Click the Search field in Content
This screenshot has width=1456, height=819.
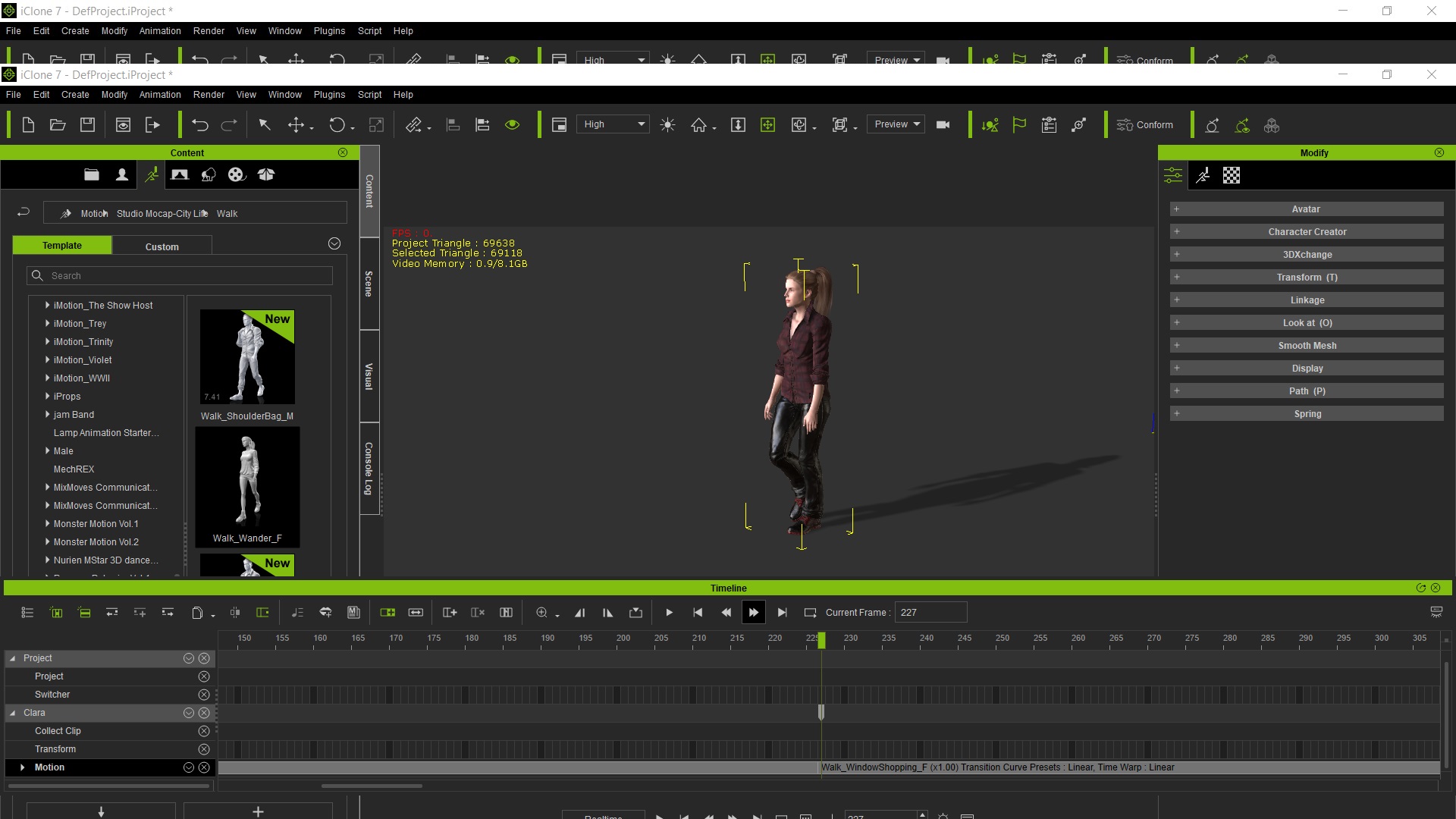click(x=180, y=276)
